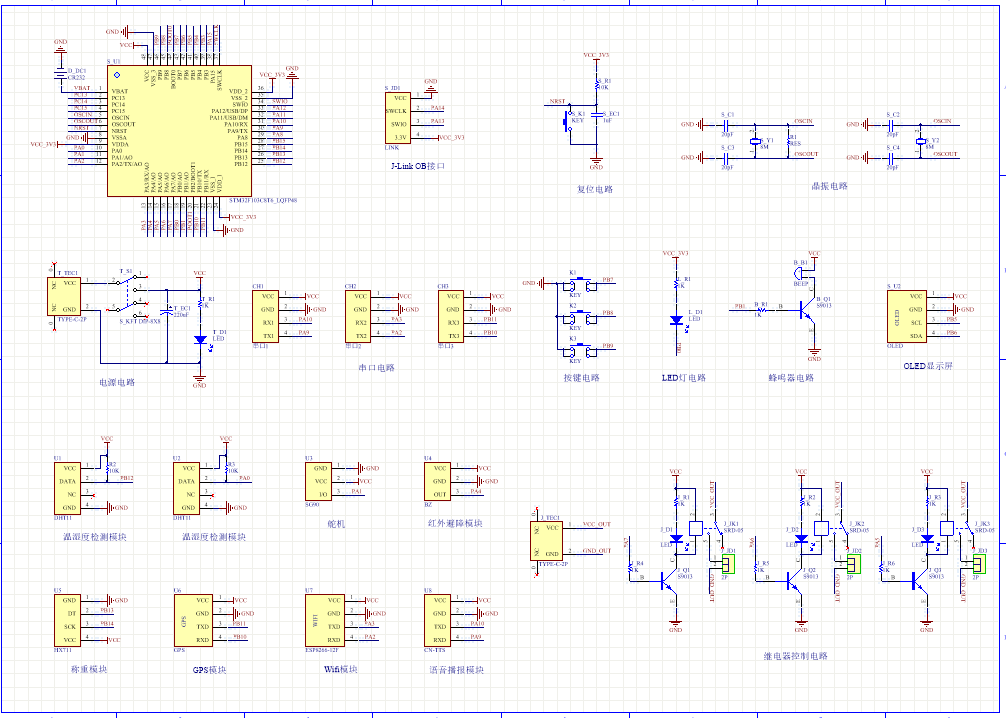
Task: Click the S_Y1 crystal oscillator symbol
Action: pyautogui.click(x=756, y=143)
